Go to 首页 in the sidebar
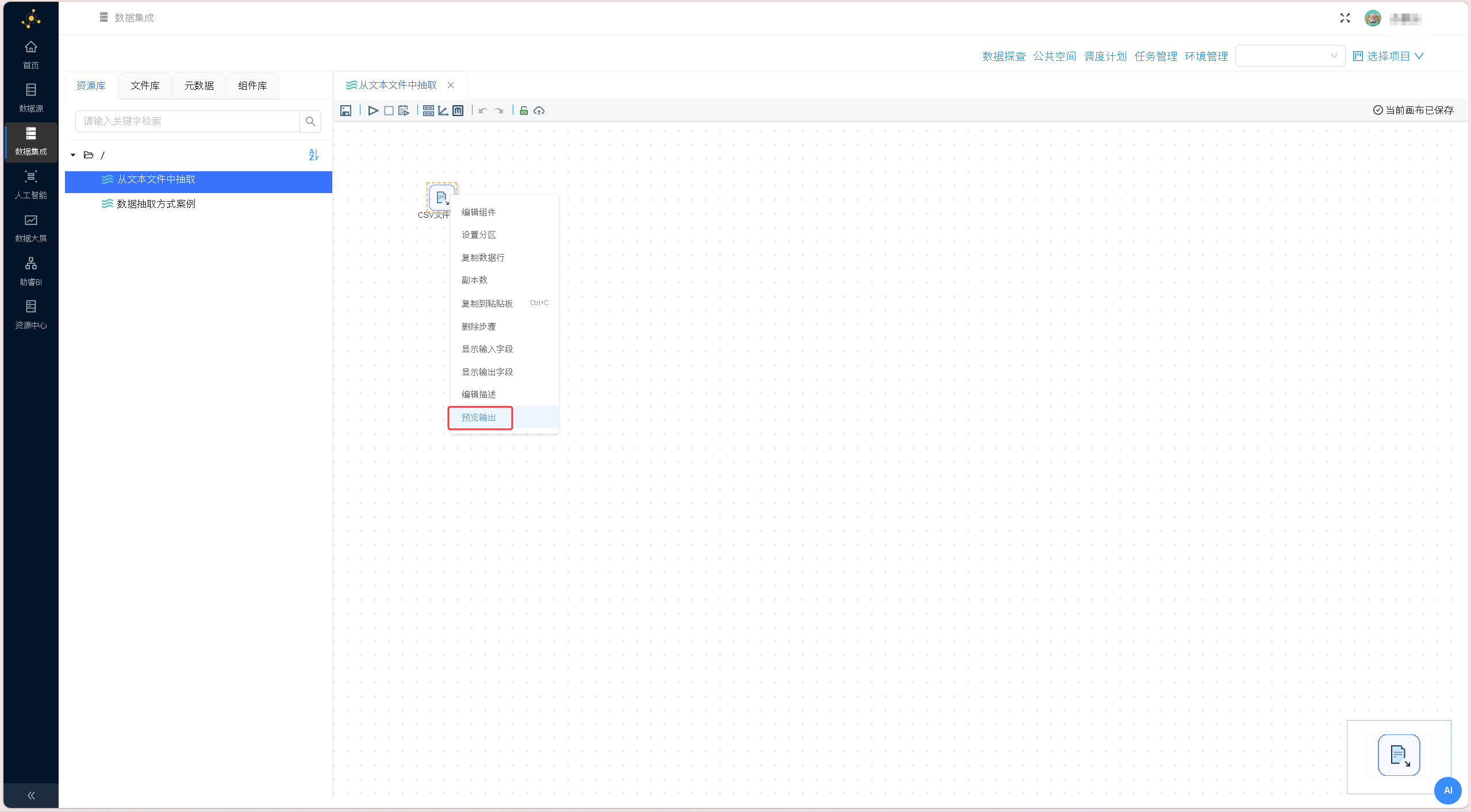The height and width of the screenshot is (812, 1471). tap(31, 55)
